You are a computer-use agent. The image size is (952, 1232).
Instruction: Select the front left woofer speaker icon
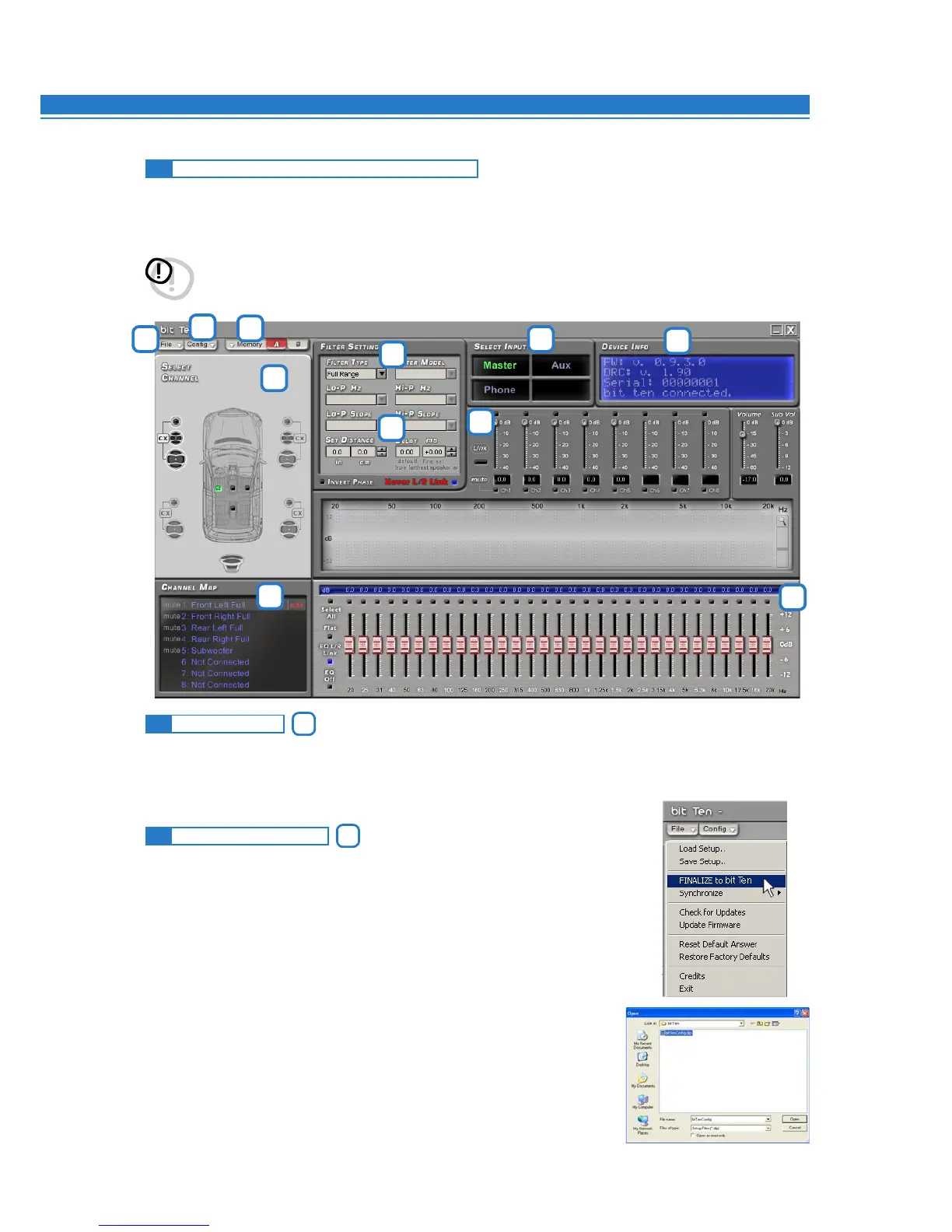point(176,459)
